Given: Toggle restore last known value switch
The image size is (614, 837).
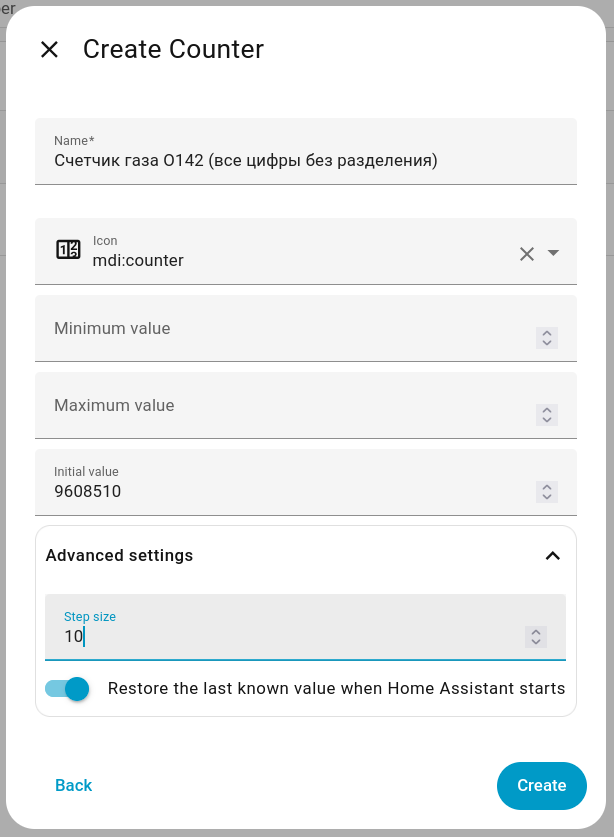Looking at the screenshot, I should (68, 689).
